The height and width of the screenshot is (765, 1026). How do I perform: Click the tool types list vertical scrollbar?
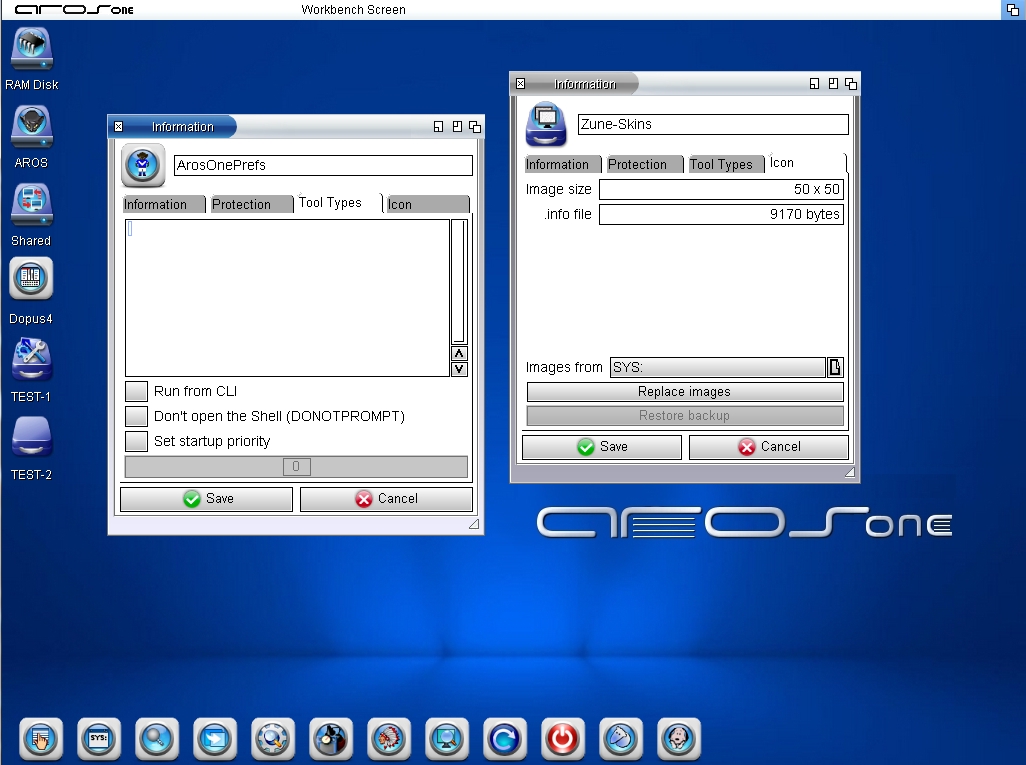(459, 281)
